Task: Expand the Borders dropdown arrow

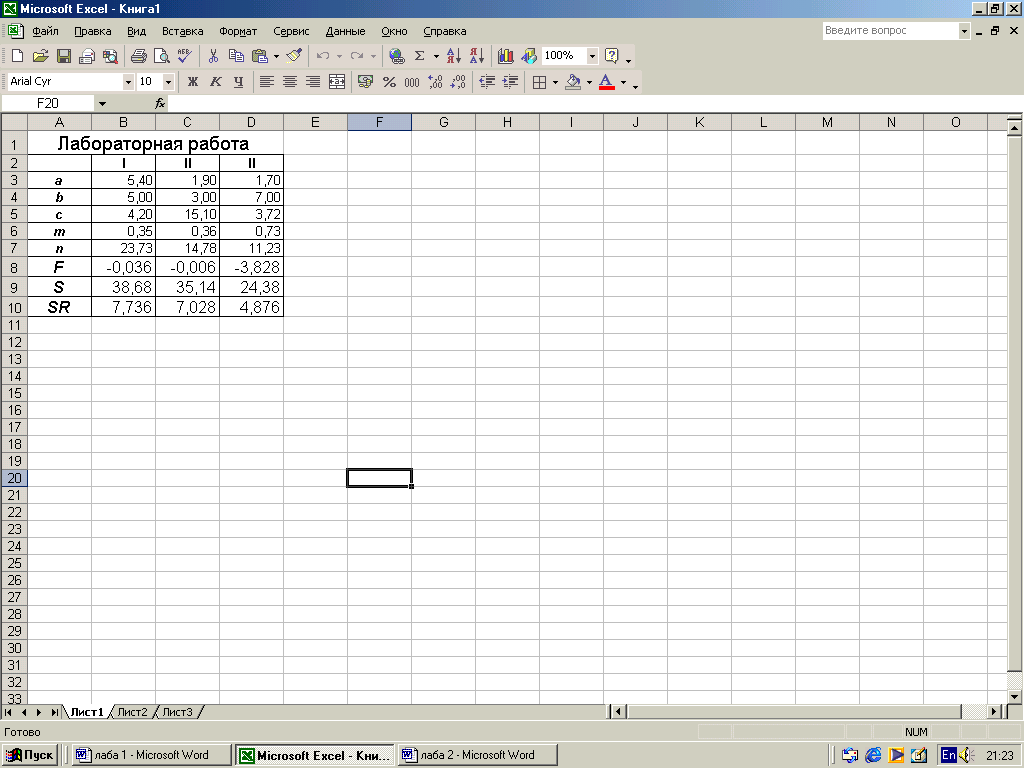Action: (555, 82)
